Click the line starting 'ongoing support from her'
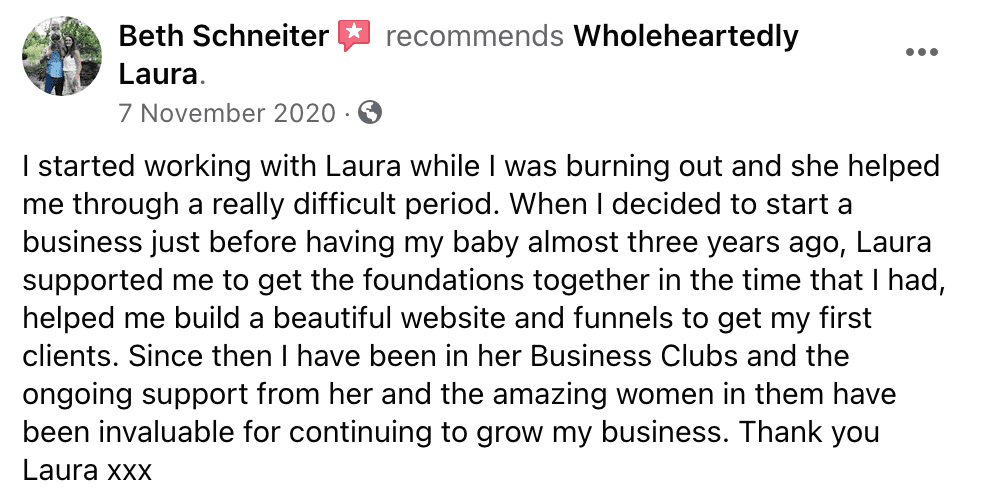The width and height of the screenshot is (984, 500). coord(459,395)
